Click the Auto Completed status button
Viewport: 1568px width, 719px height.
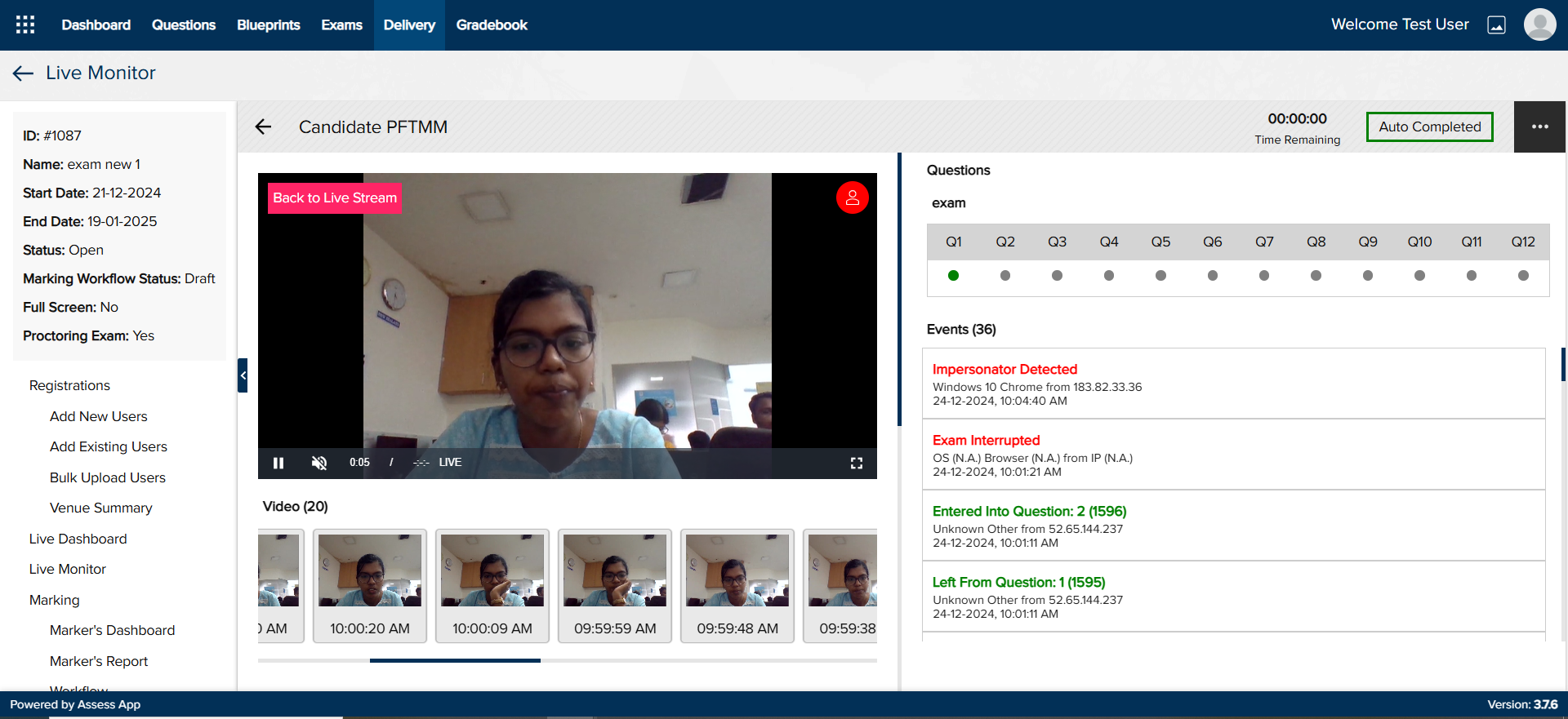click(1429, 126)
